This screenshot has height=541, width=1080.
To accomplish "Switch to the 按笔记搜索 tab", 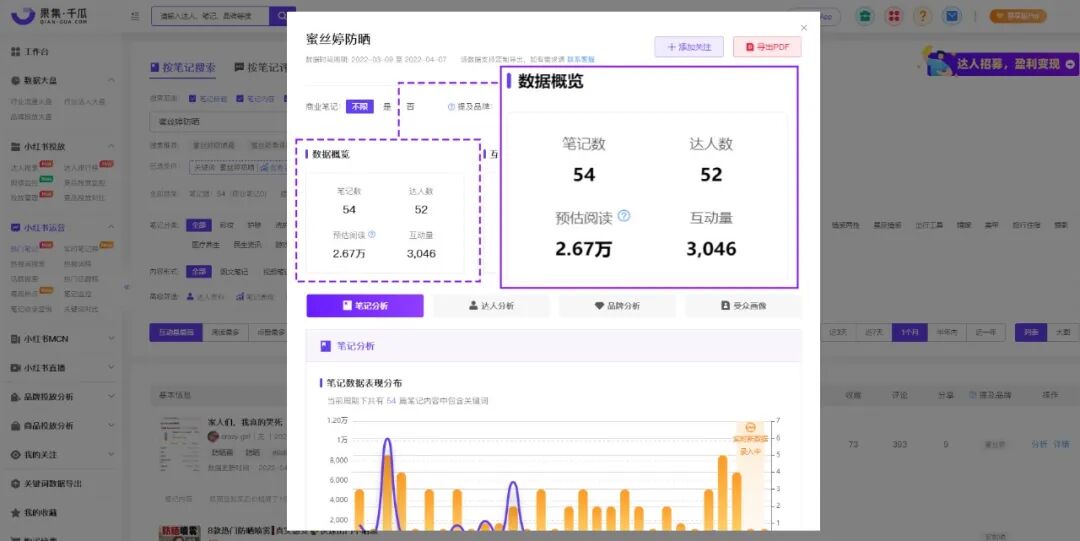I will pyautogui.click(x=183, y=68).
